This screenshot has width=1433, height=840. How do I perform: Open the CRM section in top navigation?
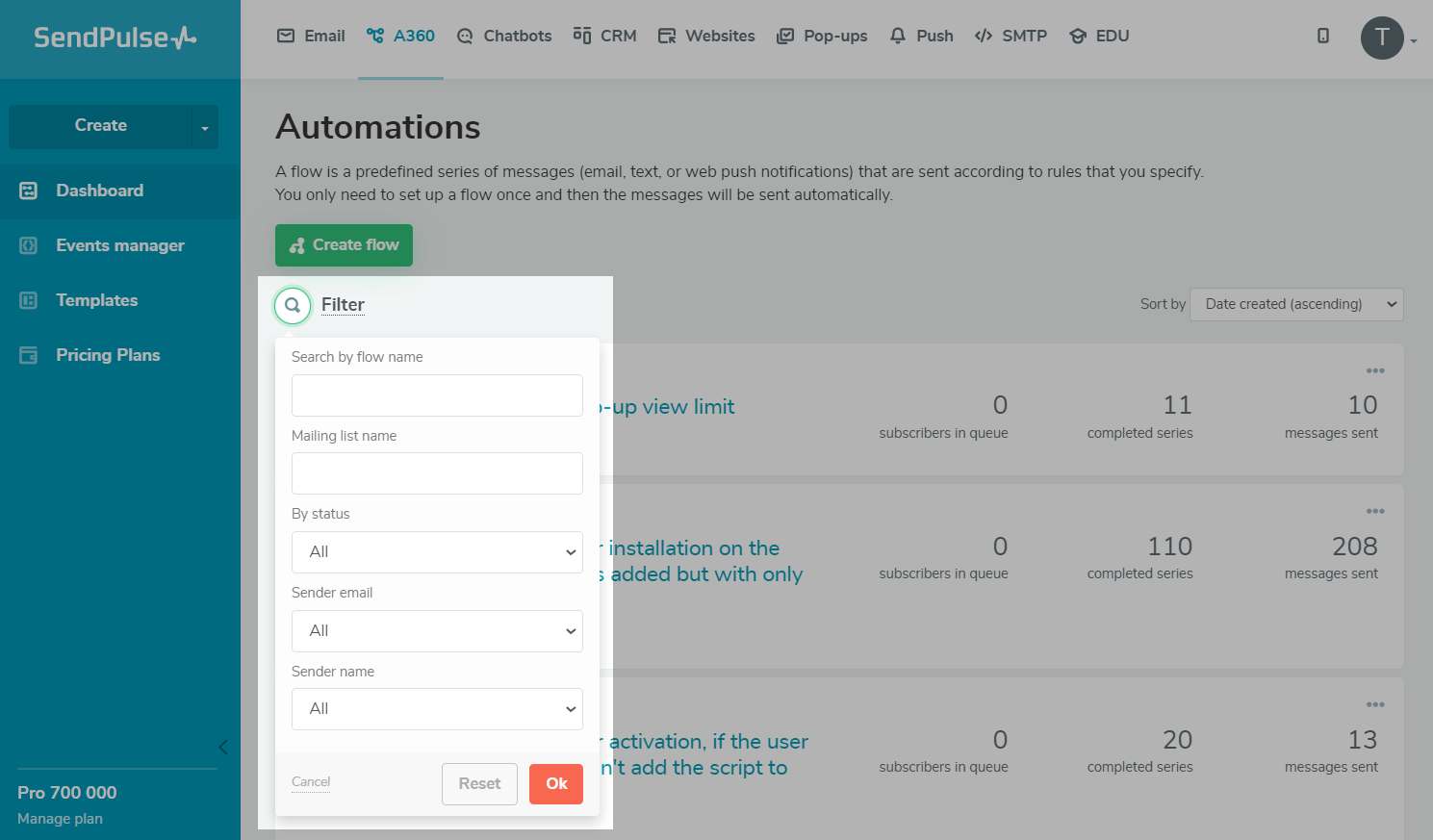point(604,36)
